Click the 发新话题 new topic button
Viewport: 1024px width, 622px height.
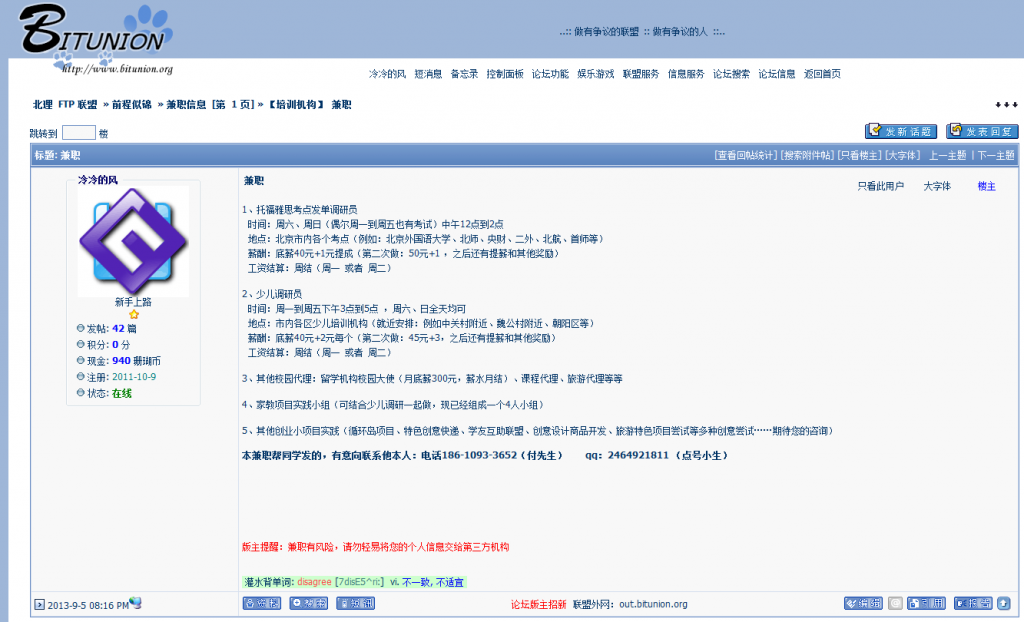(x=900, y=131)
